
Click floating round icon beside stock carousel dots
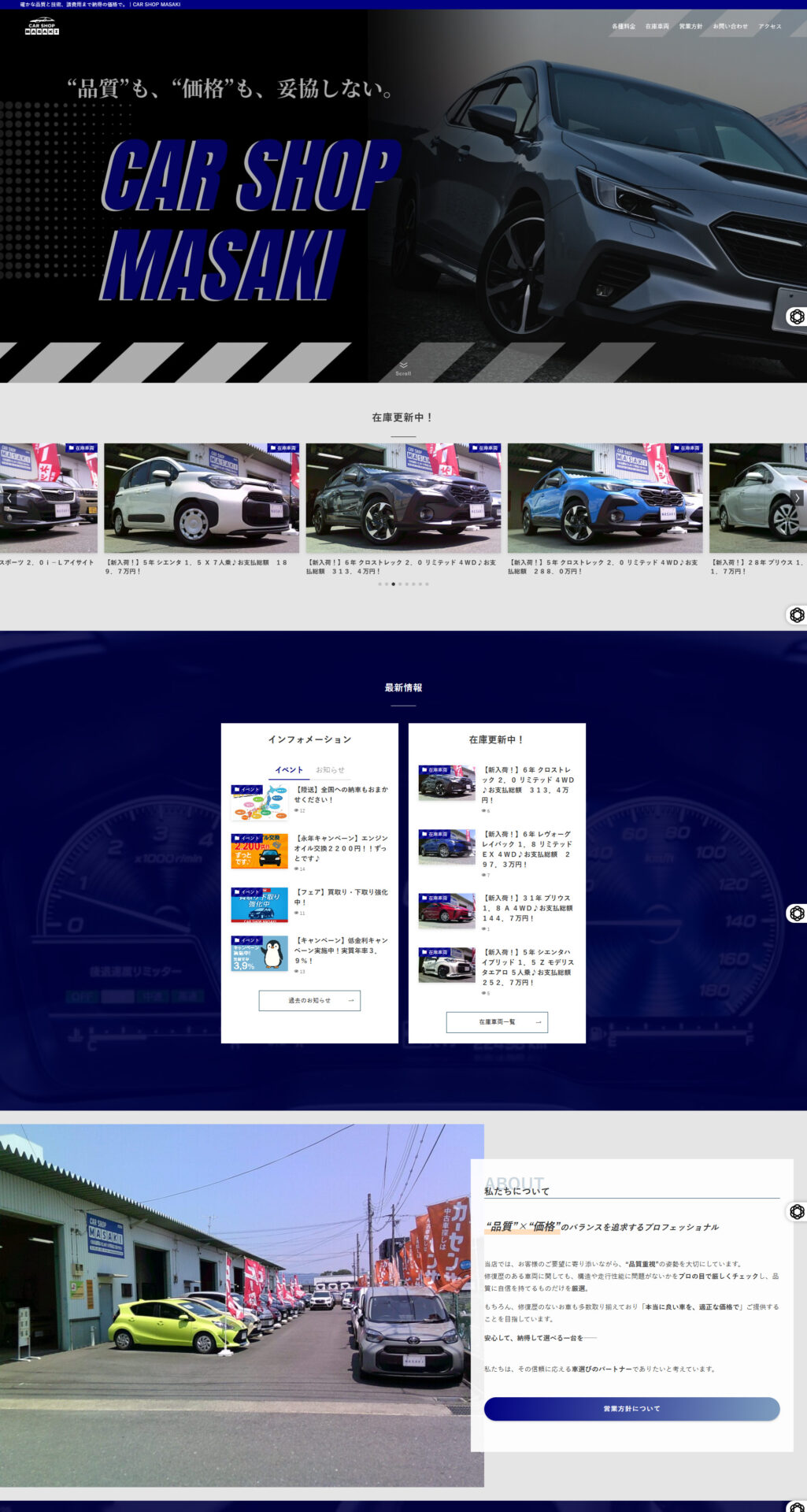click(x=797, y=615)
